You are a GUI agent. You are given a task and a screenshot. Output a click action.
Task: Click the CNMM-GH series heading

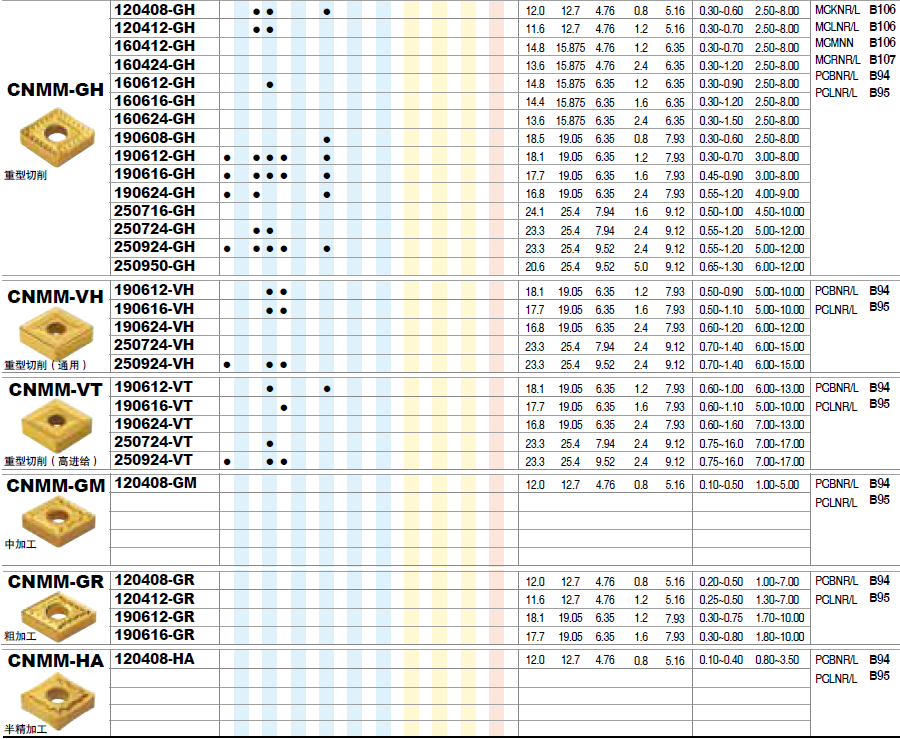[x=55, y=90]
